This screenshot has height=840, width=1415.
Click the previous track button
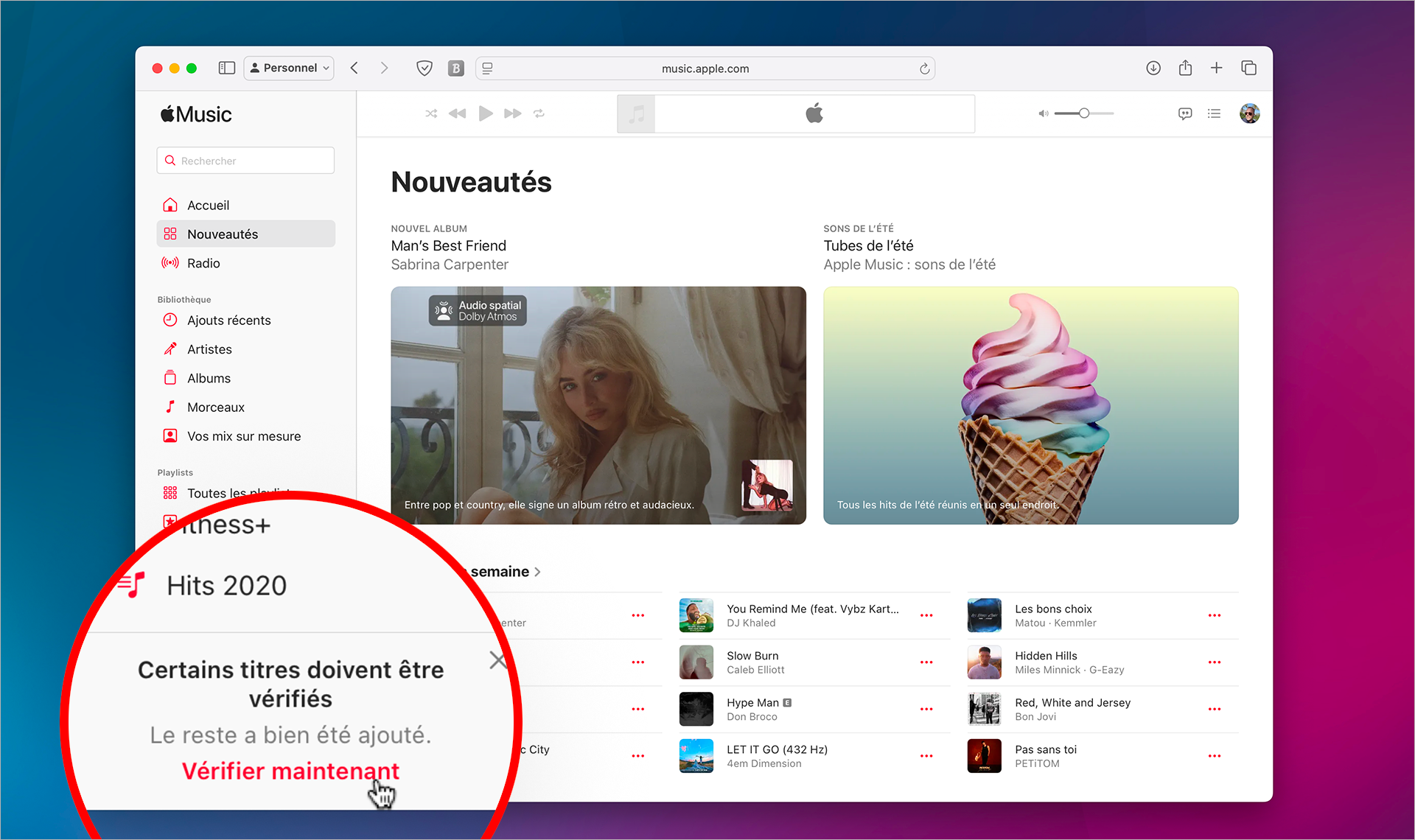pyautogui.click(x=457, y=113)
